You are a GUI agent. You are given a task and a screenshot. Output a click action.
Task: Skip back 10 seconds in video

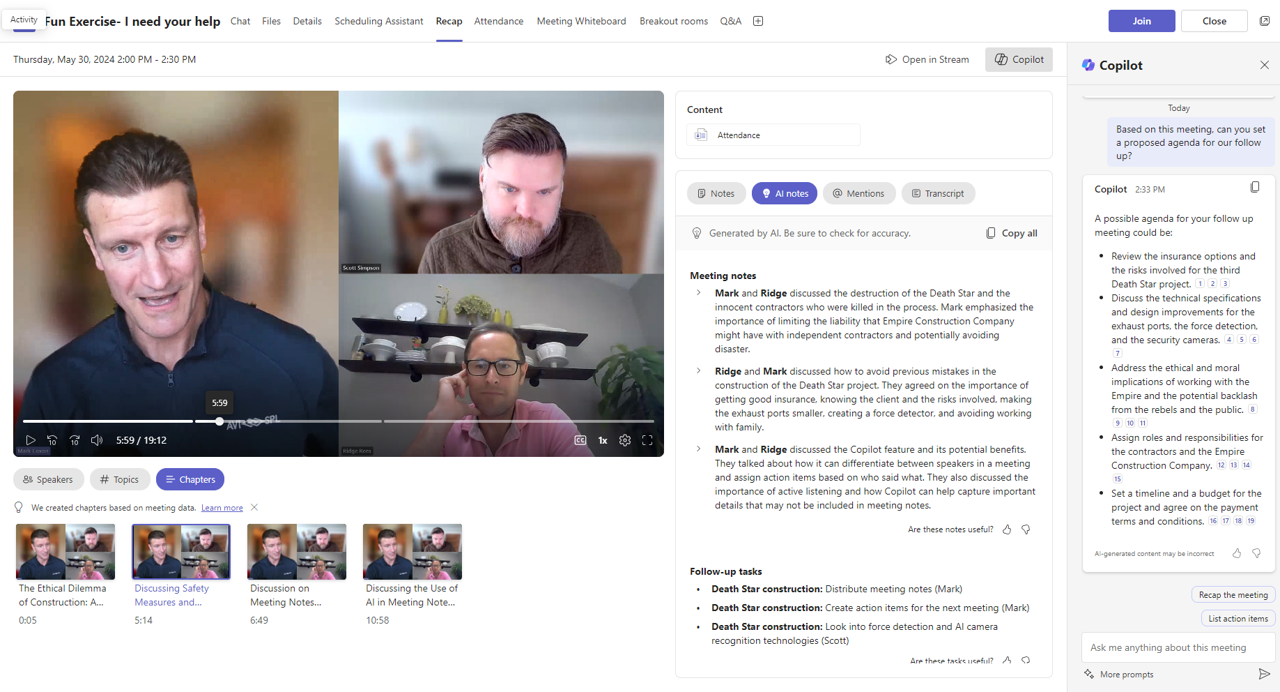coord(52,440)
